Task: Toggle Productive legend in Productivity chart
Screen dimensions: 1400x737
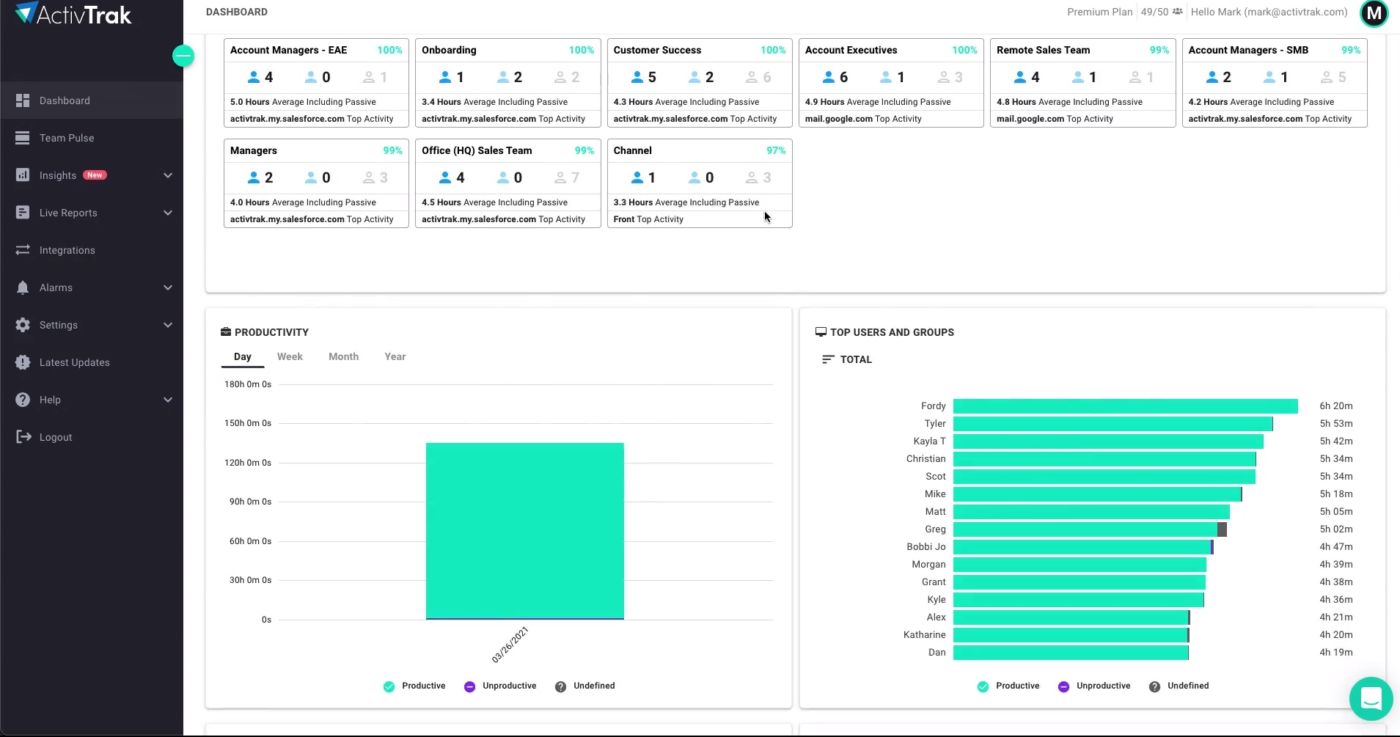Action: pyautogui.click(x=391, y=686)
